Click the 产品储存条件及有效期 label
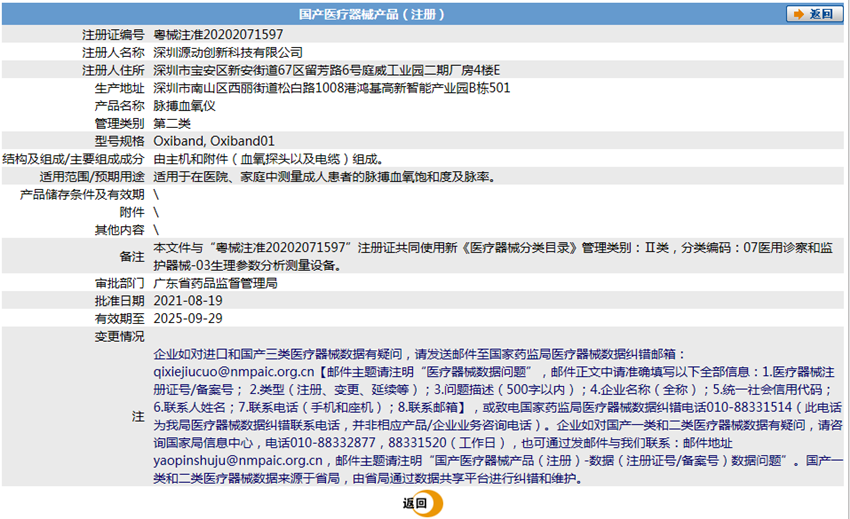This screenshot has width=850, height=519. coord(82,194)
